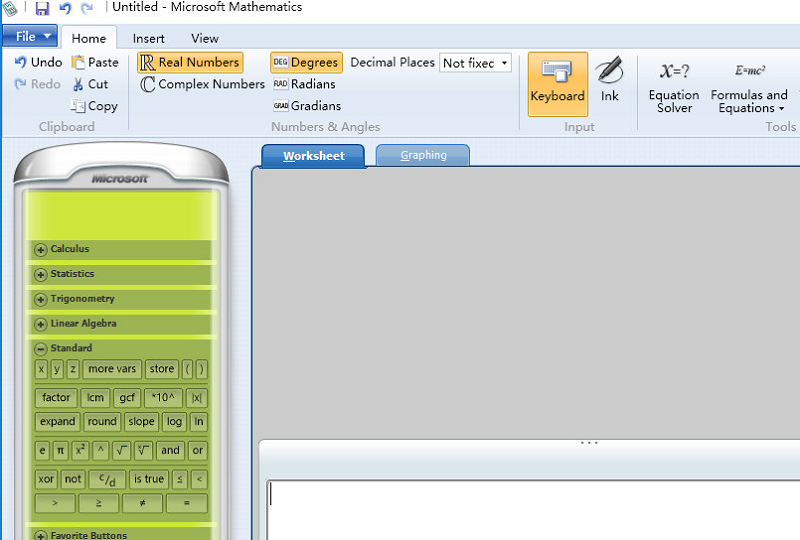
Task: Insert variable x from calculator pad
Action: coord(42,369)
